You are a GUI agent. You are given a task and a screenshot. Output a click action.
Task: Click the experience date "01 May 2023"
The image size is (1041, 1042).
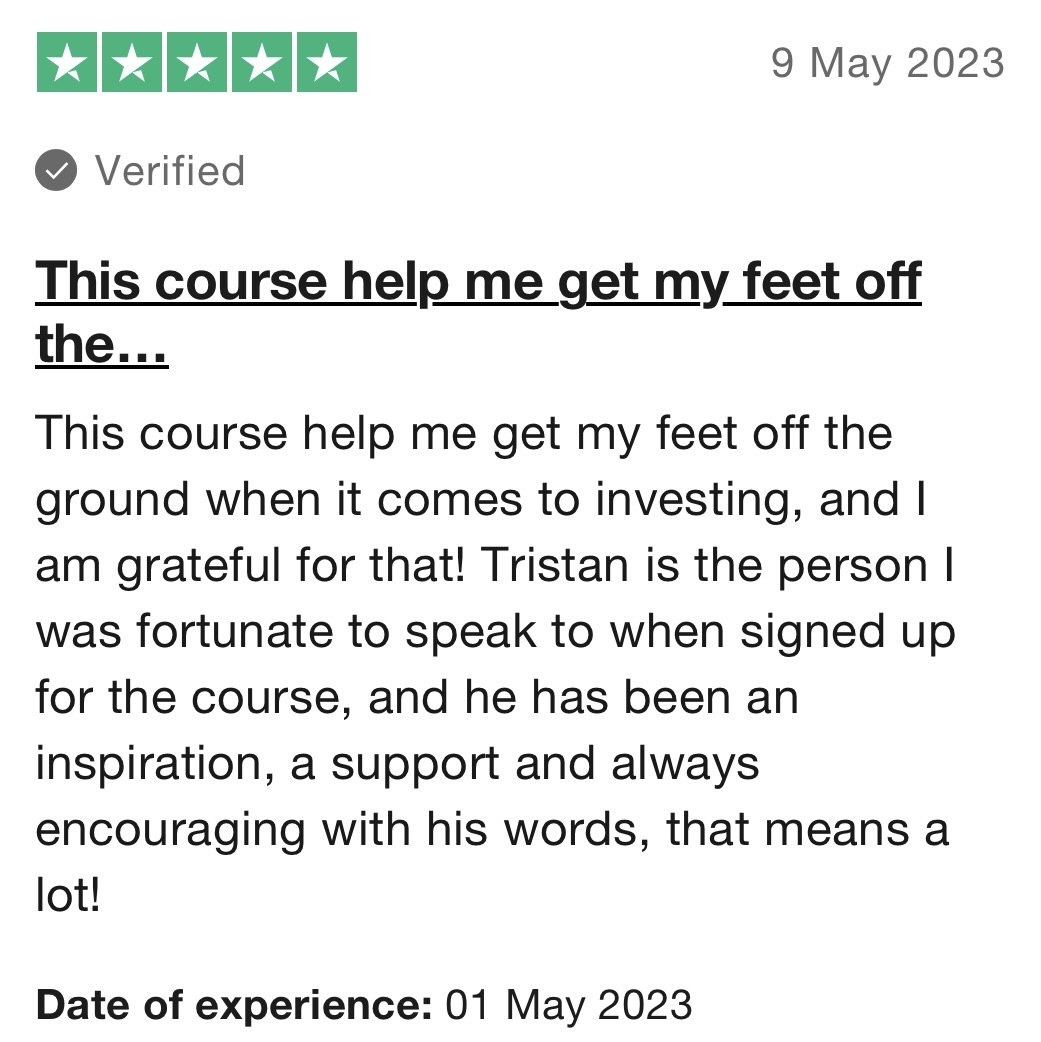[x=569, y=1004]
